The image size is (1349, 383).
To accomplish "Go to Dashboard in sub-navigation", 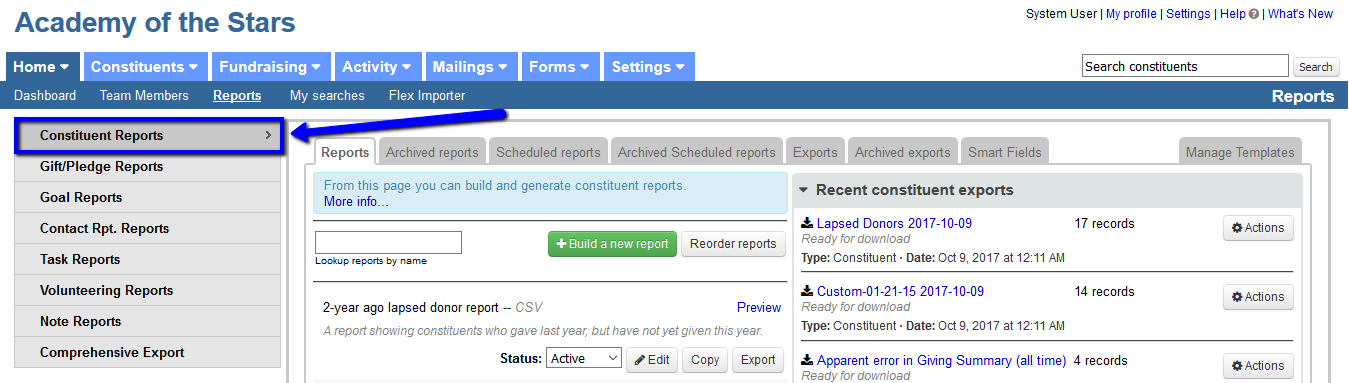I will click(45, 96).
